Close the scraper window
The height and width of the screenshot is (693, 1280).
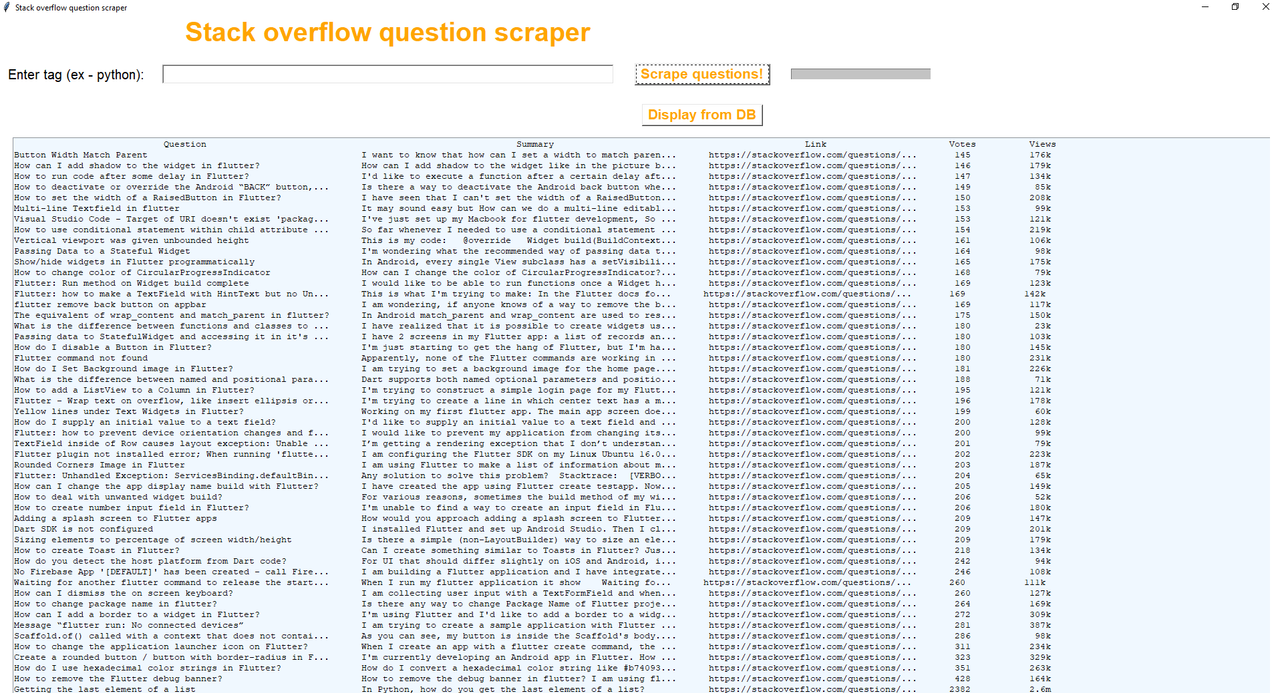[x=1267, y=7]
